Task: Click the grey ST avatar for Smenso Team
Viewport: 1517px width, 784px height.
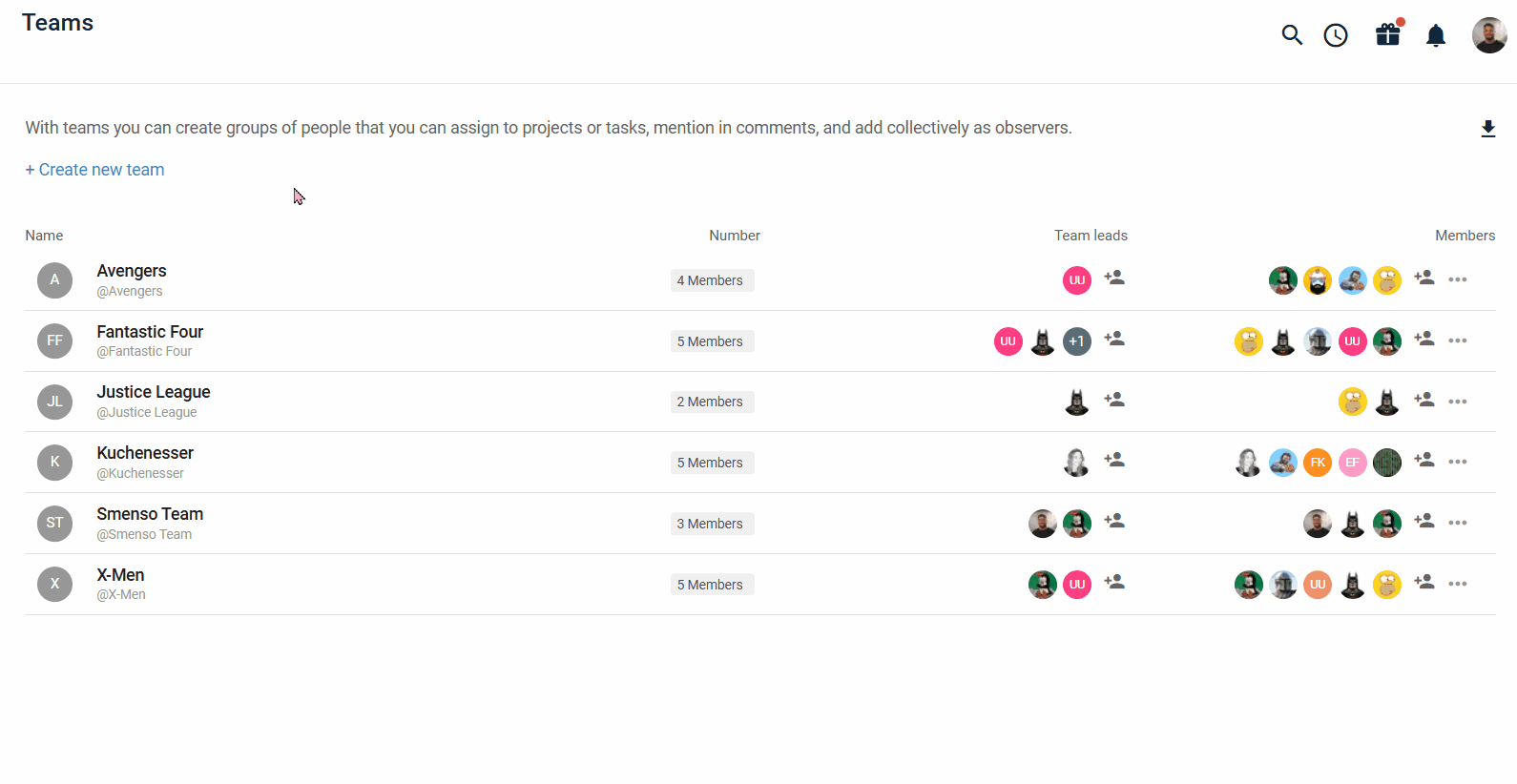Action: (x=54, y=523)
